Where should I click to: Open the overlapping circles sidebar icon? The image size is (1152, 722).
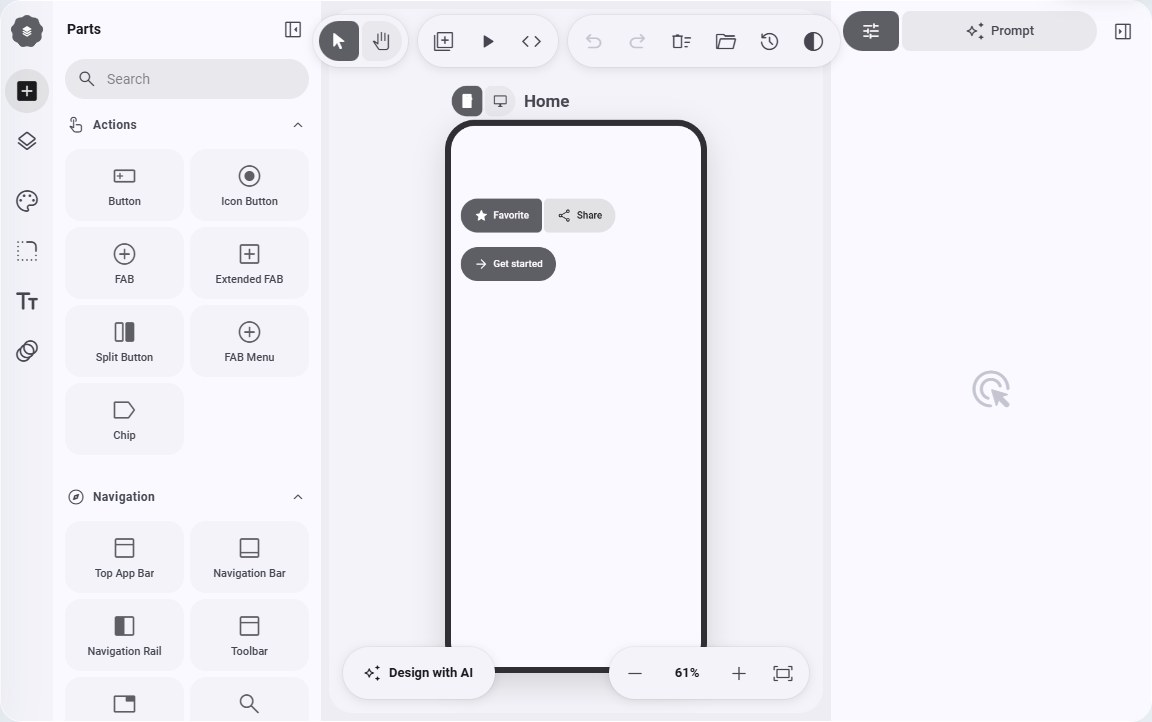pos(27,351)
